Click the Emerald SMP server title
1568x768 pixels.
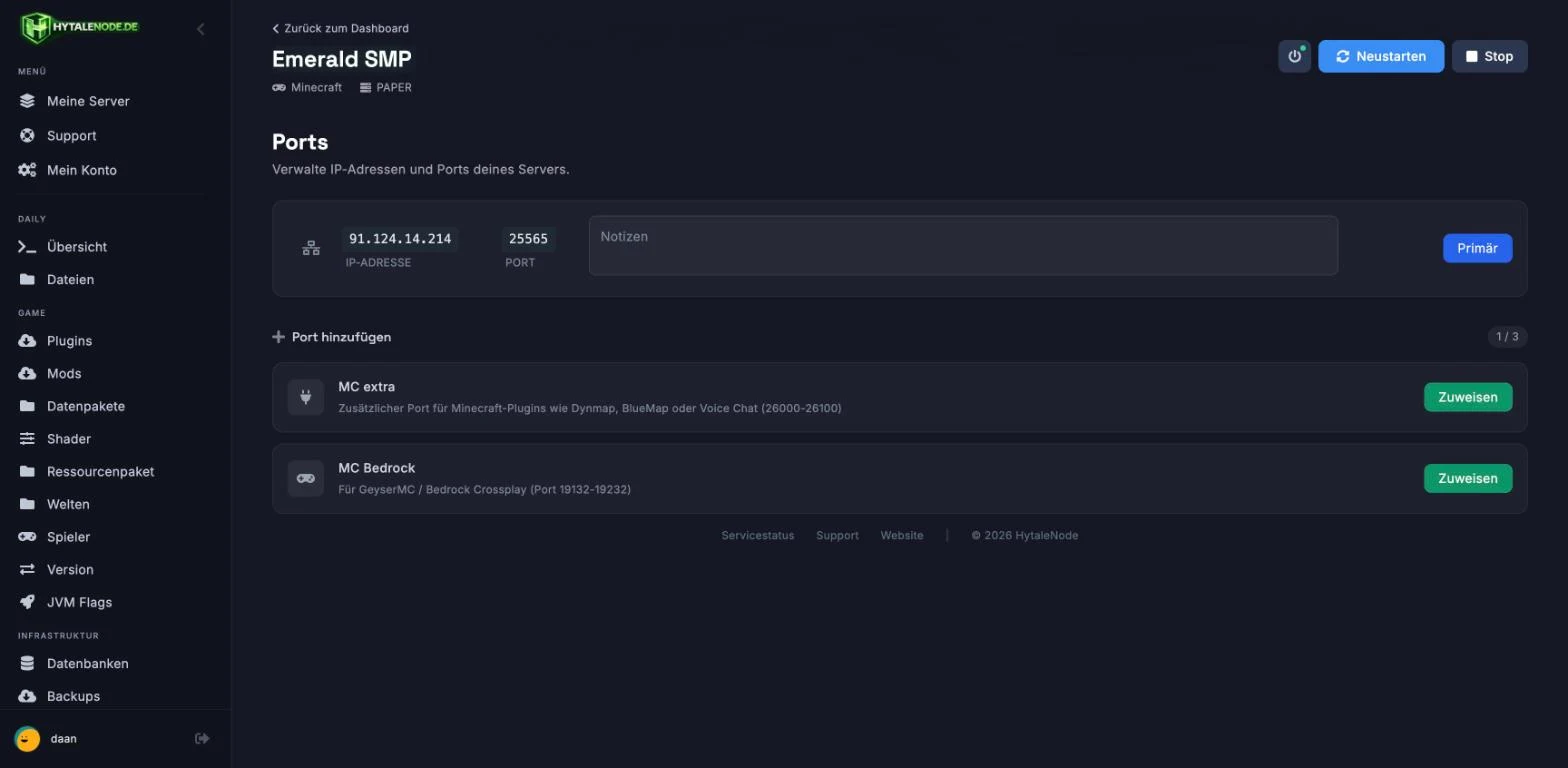coord(341,58)
